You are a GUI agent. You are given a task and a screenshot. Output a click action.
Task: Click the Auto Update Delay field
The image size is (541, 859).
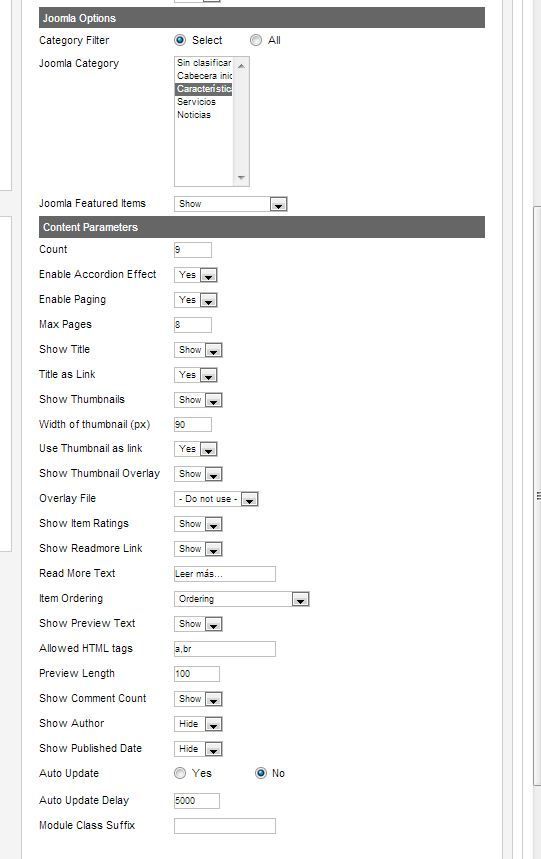point(197,801)
